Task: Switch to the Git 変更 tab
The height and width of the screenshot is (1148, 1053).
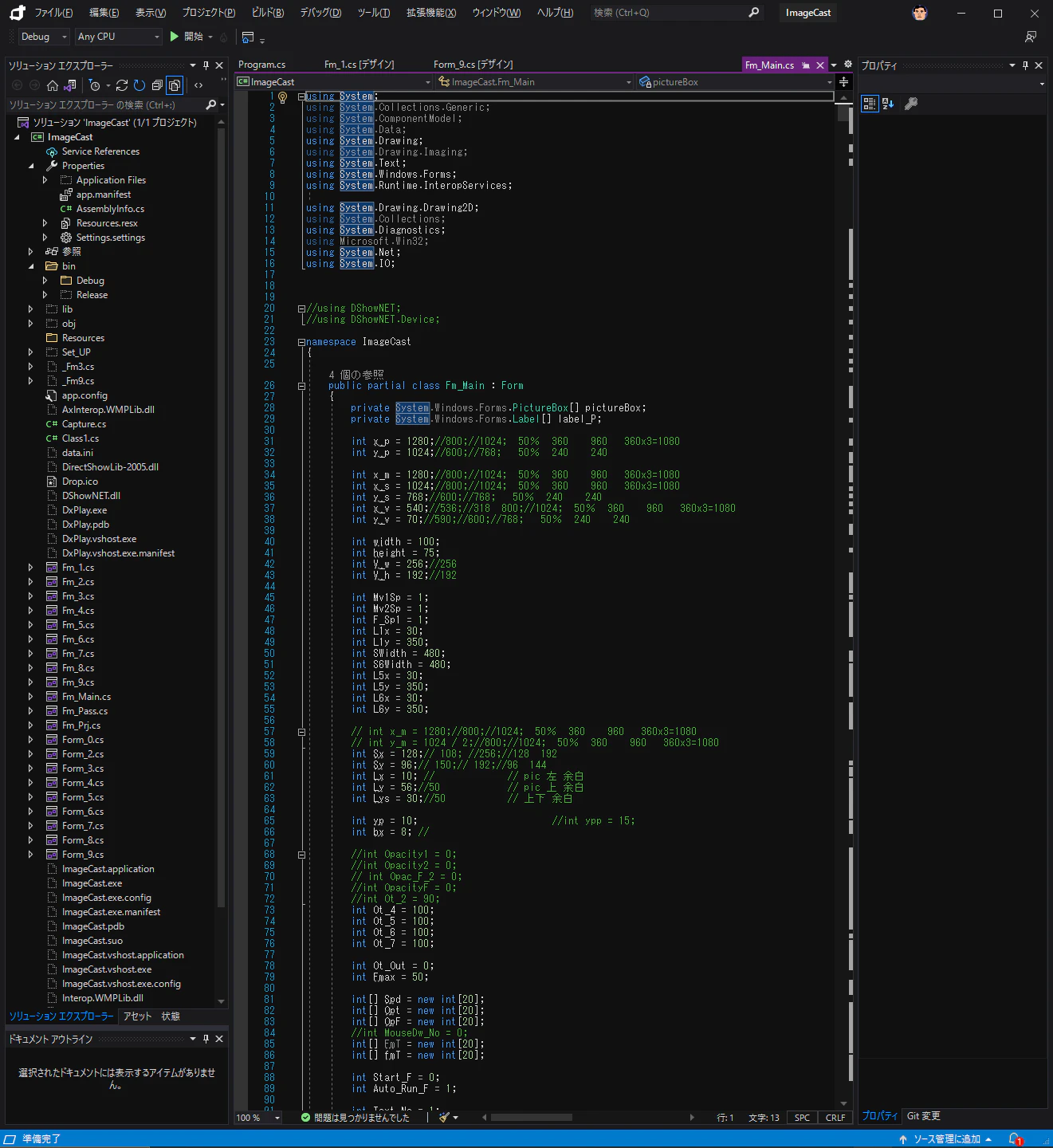Action: click(924, 1116)
